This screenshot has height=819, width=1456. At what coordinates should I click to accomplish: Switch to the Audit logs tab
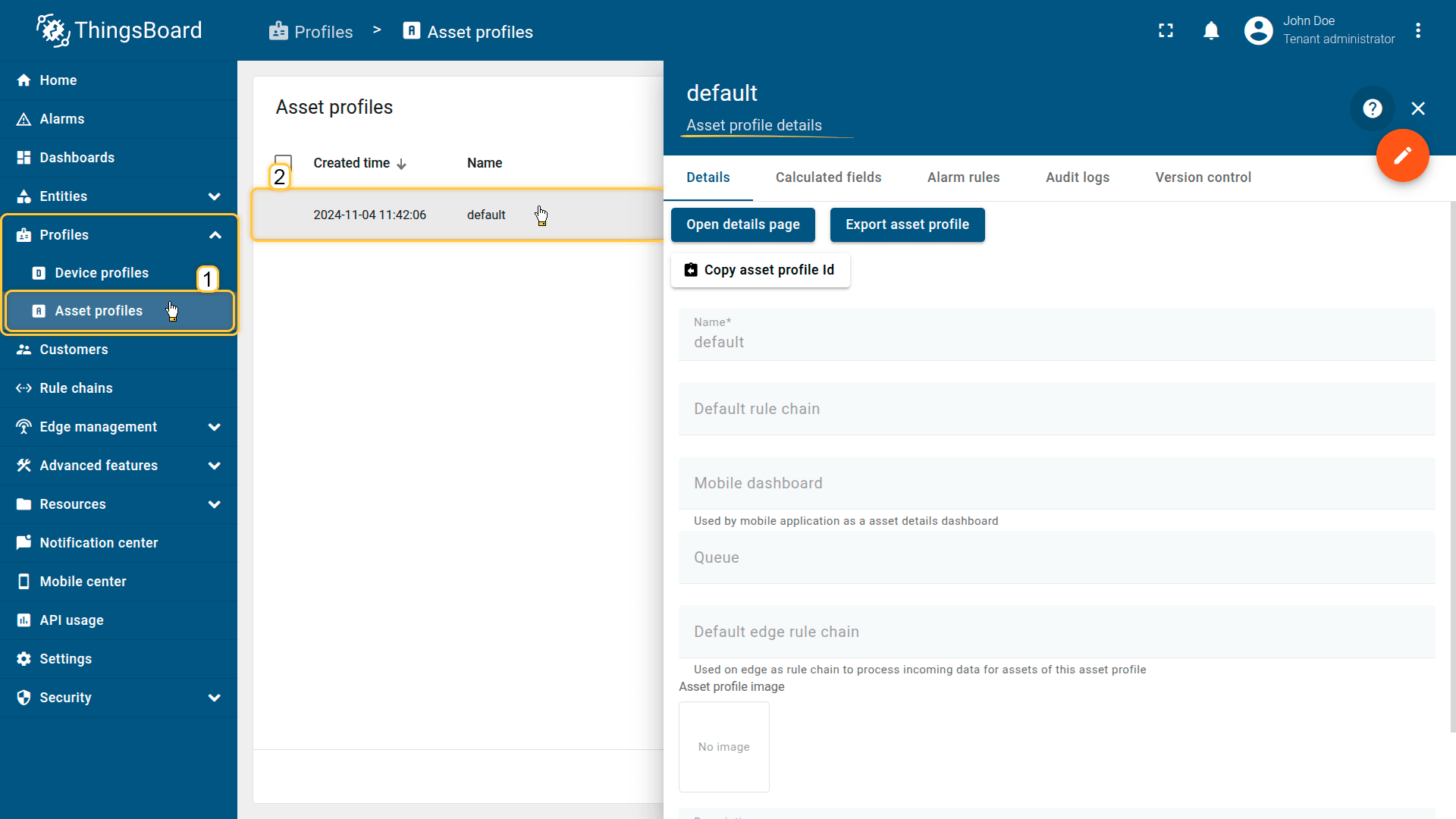point(1077,177)
